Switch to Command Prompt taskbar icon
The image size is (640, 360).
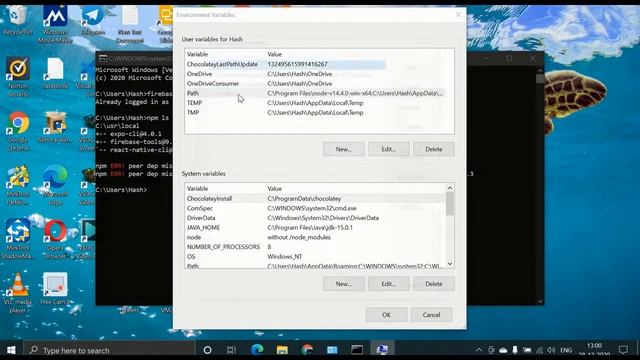coord(357,350)
